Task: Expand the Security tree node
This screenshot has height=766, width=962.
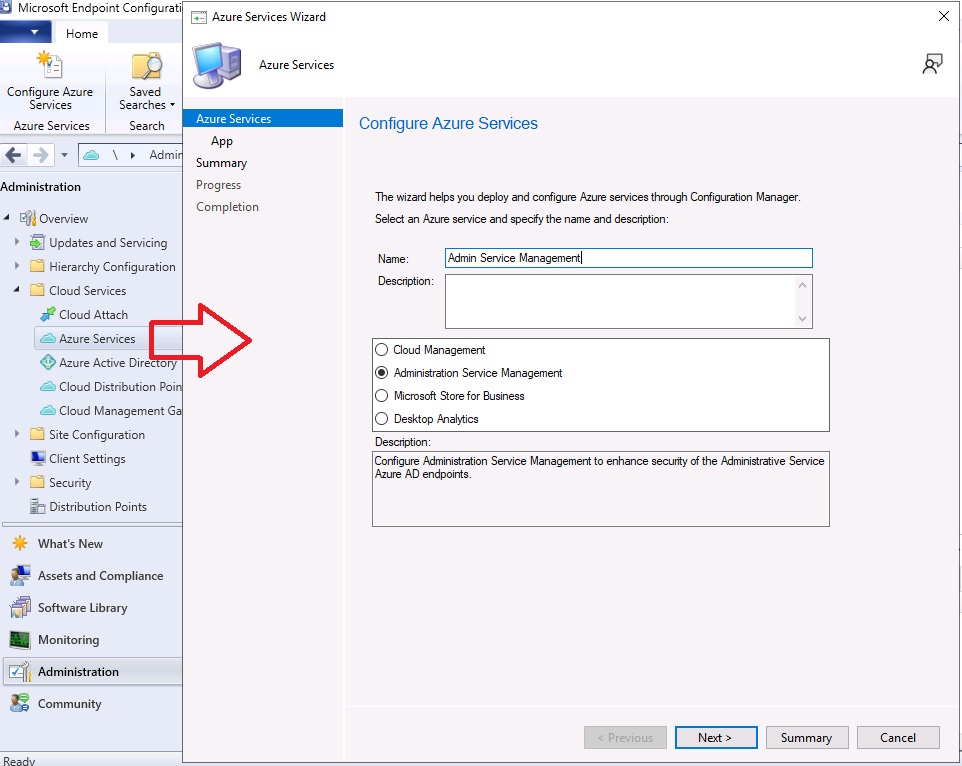Action: click(17, 482)
